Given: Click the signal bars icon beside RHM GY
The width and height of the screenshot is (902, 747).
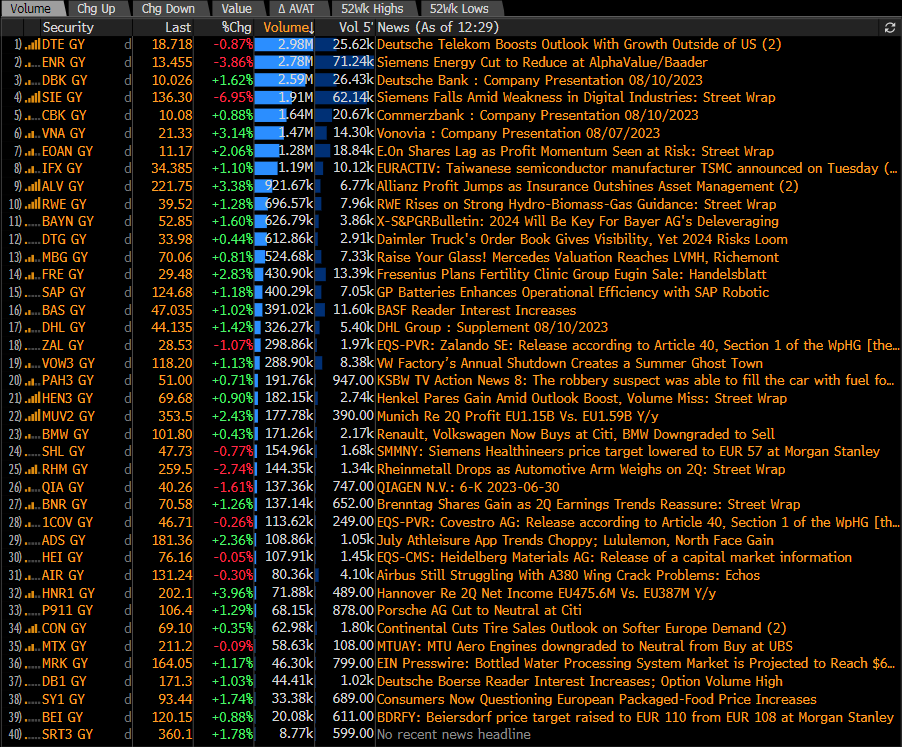Looking at the screenshot, I should 32,469.
